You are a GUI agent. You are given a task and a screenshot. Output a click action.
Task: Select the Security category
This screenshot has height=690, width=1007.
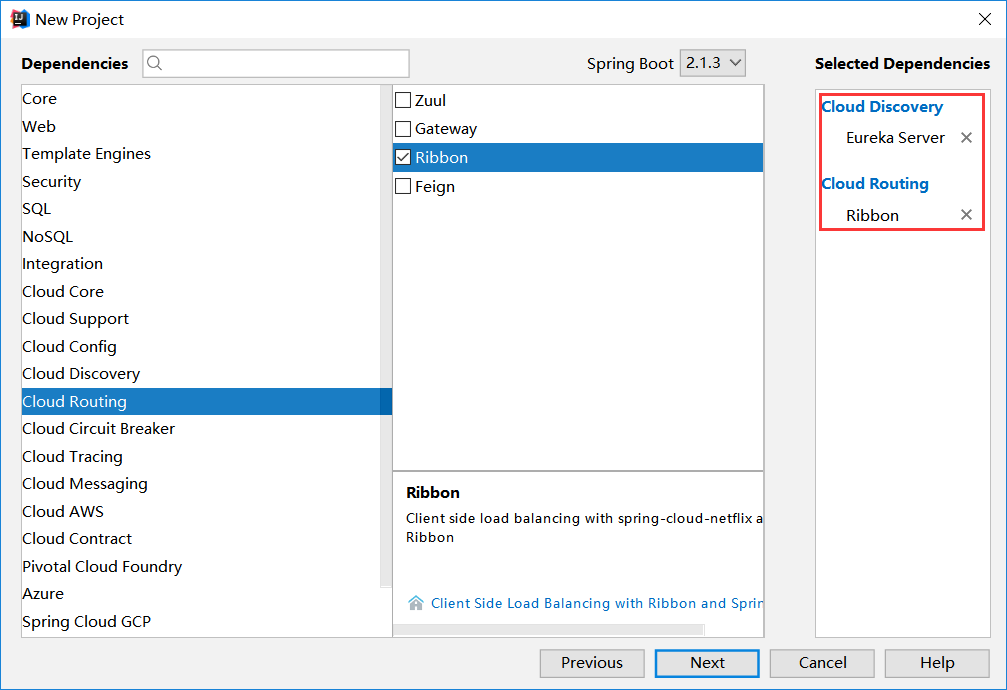200,182
